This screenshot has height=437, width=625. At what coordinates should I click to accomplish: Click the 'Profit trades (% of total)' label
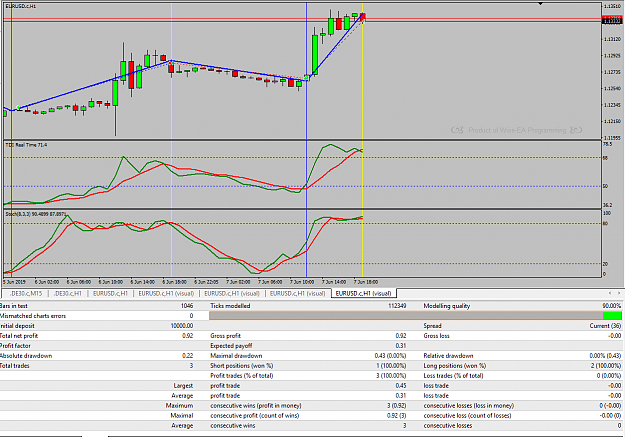(242, 376)
